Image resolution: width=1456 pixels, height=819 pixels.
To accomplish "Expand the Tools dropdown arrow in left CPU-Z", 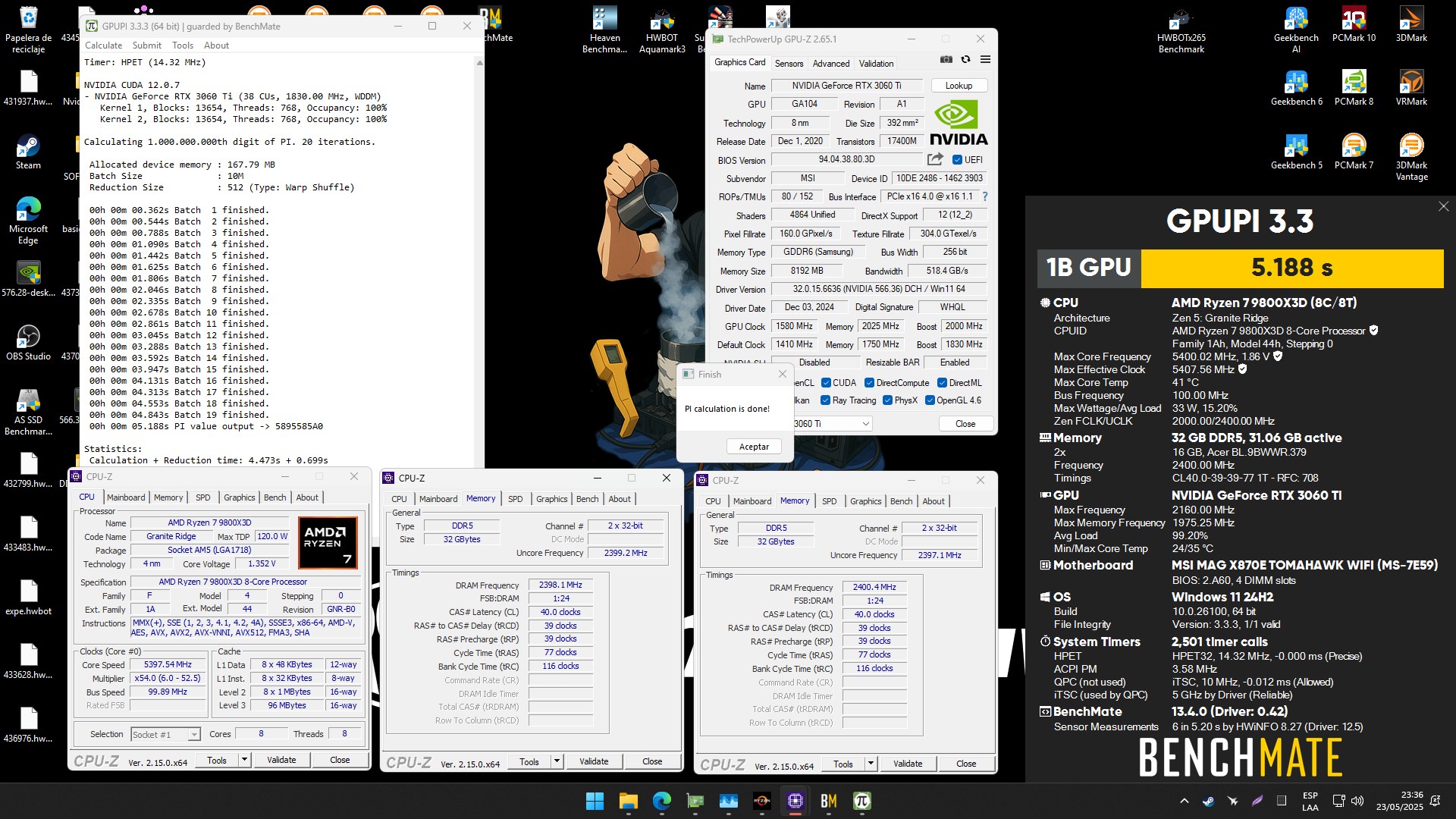I will click(x=244, y=760).
